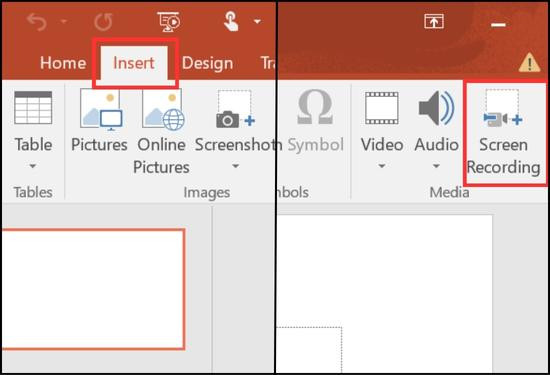This screenshot has height=375, width=550.
Task: Switch to the Home tab
Action: [x=63, y=63]
